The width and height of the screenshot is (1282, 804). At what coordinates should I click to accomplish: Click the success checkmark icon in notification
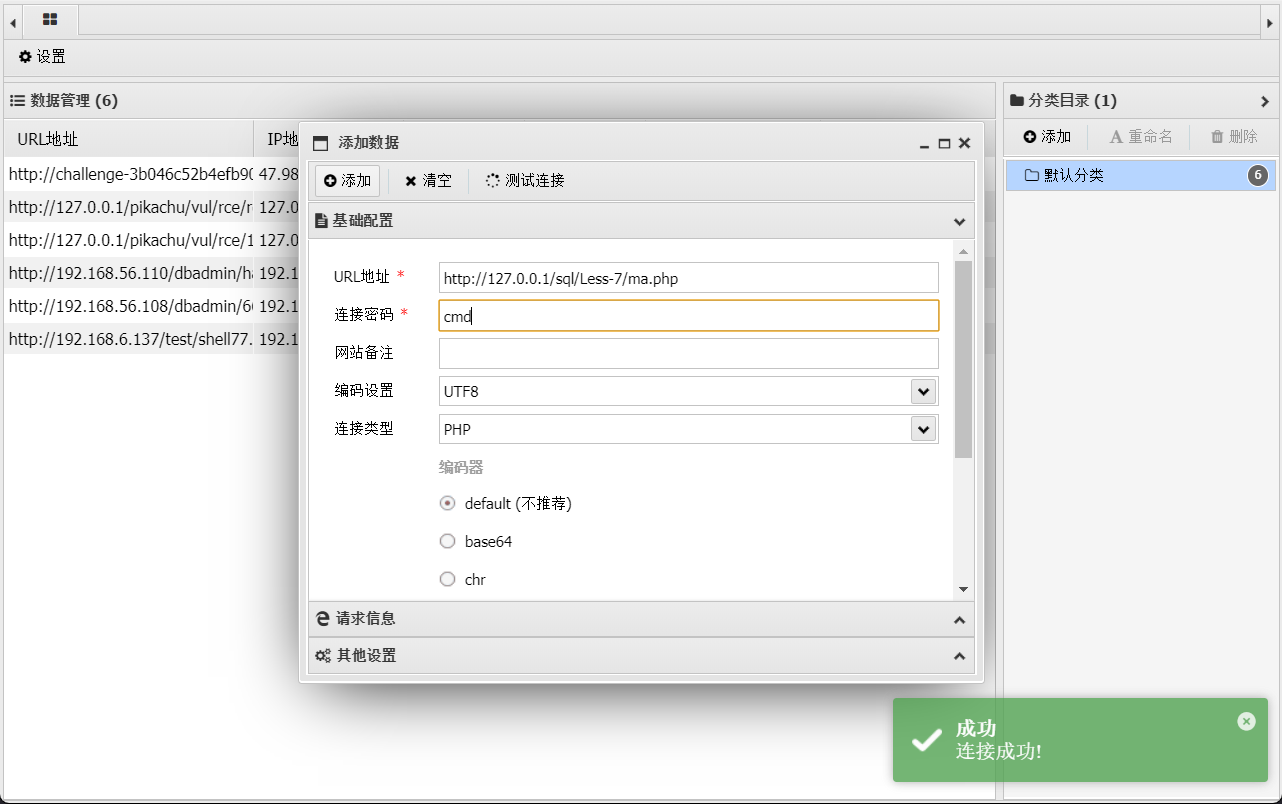[x=927, y=740]
